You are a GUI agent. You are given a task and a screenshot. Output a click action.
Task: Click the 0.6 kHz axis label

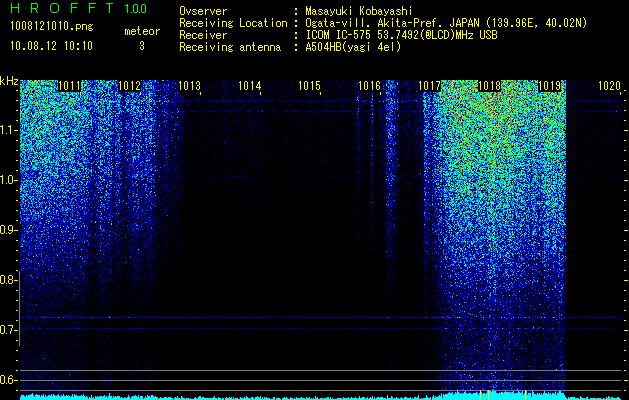8,380
